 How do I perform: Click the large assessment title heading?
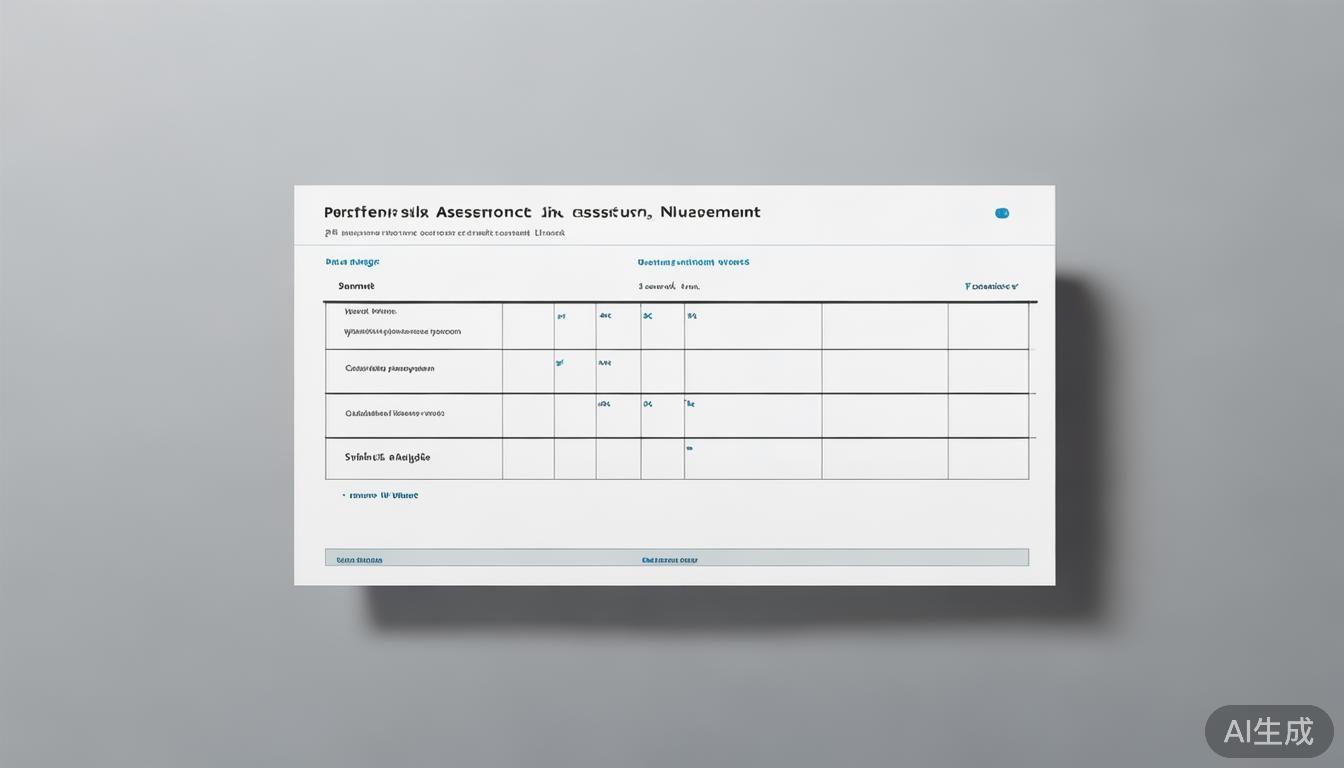(542, 212)
